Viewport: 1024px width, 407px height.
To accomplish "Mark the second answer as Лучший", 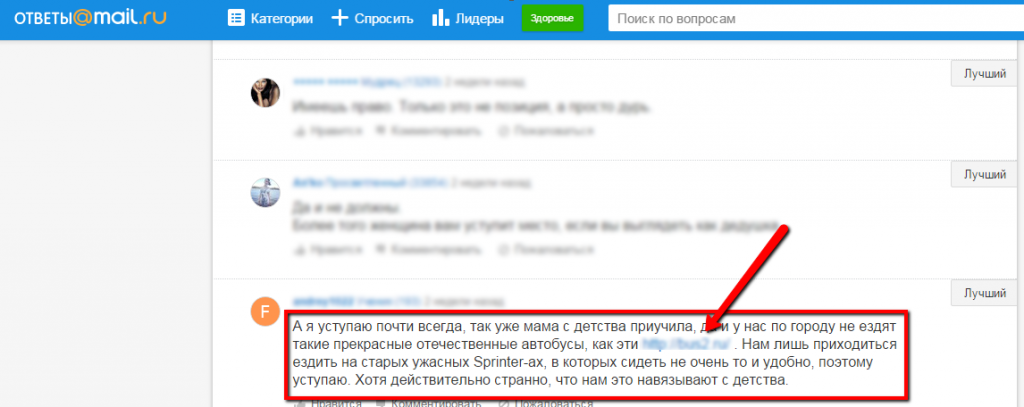I will (x=986, y=174).
